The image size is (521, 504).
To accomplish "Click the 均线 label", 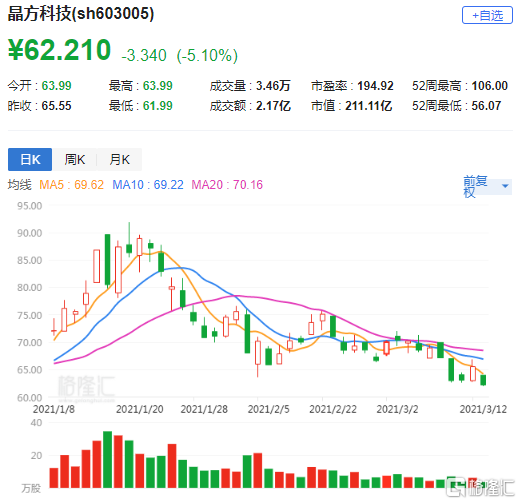I will [x=19, y=184].
